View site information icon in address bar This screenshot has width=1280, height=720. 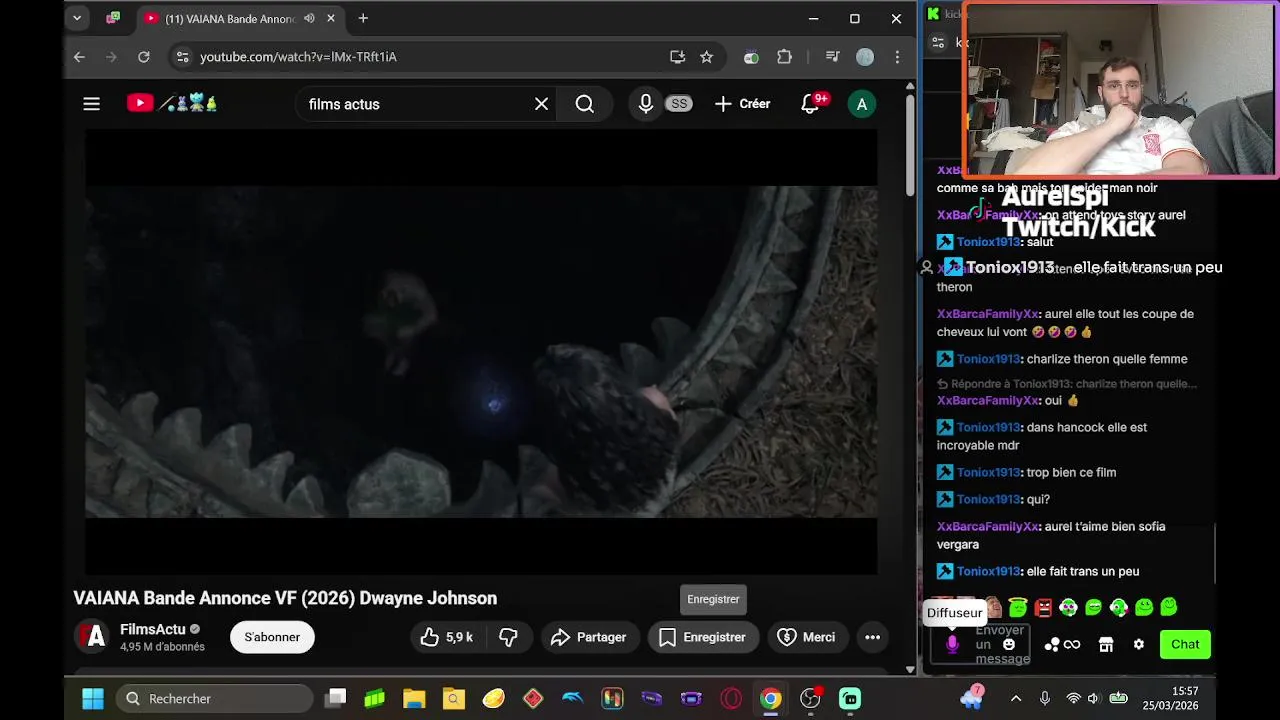point(182,57)
